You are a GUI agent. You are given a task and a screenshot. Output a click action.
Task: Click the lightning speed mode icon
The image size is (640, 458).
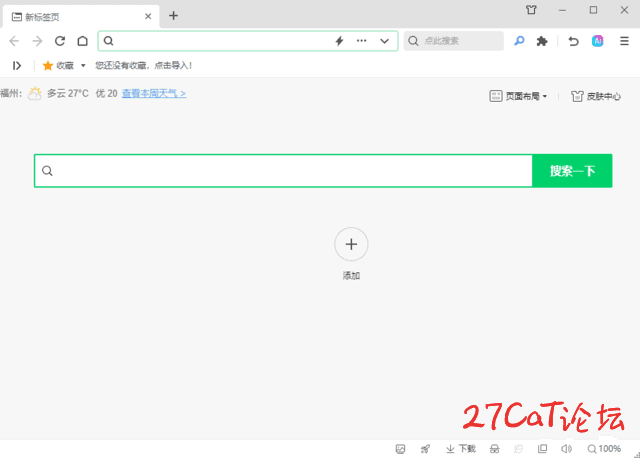[x=339, y=41]
